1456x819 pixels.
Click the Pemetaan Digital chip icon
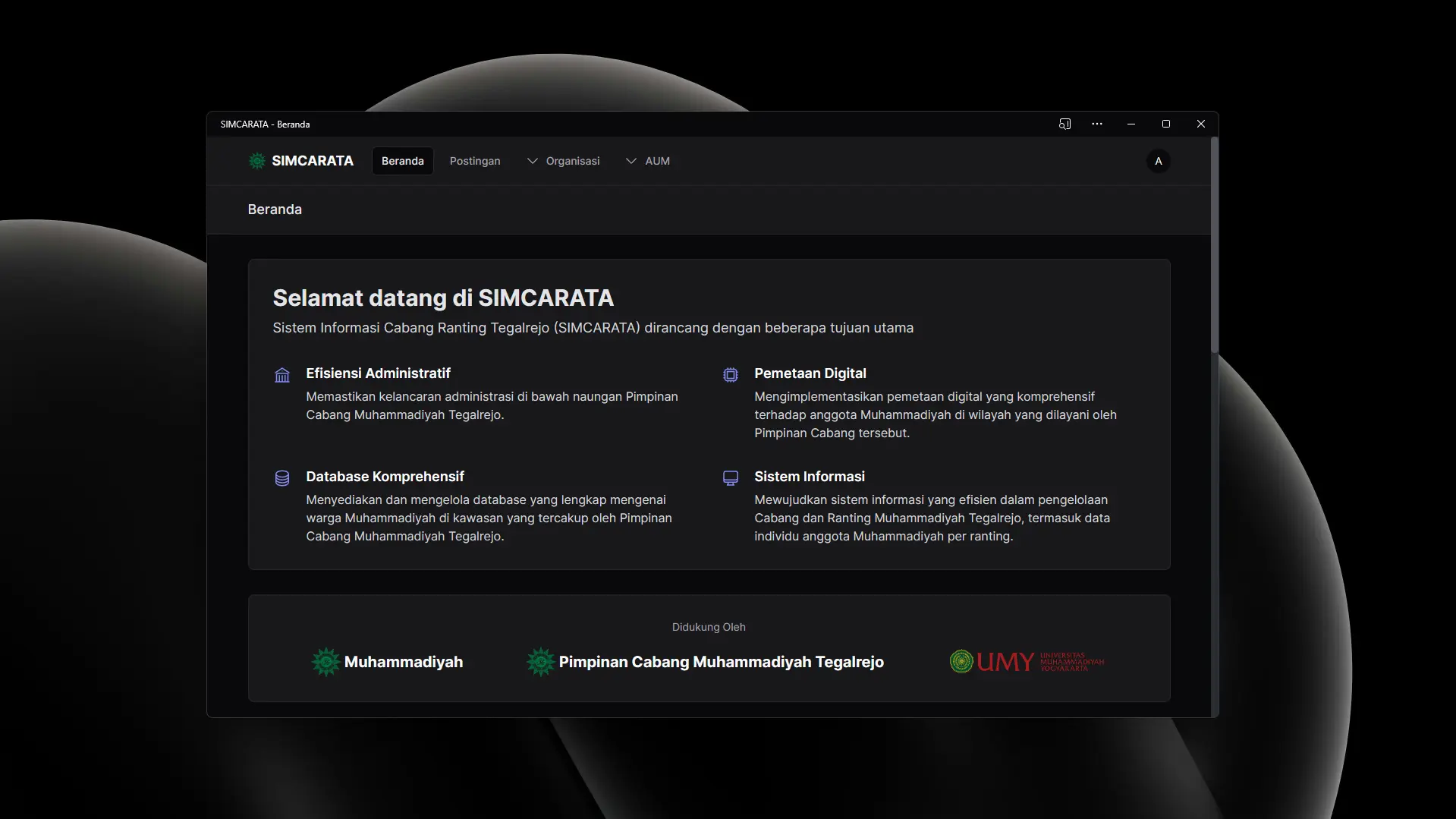[x=731, y=375]
